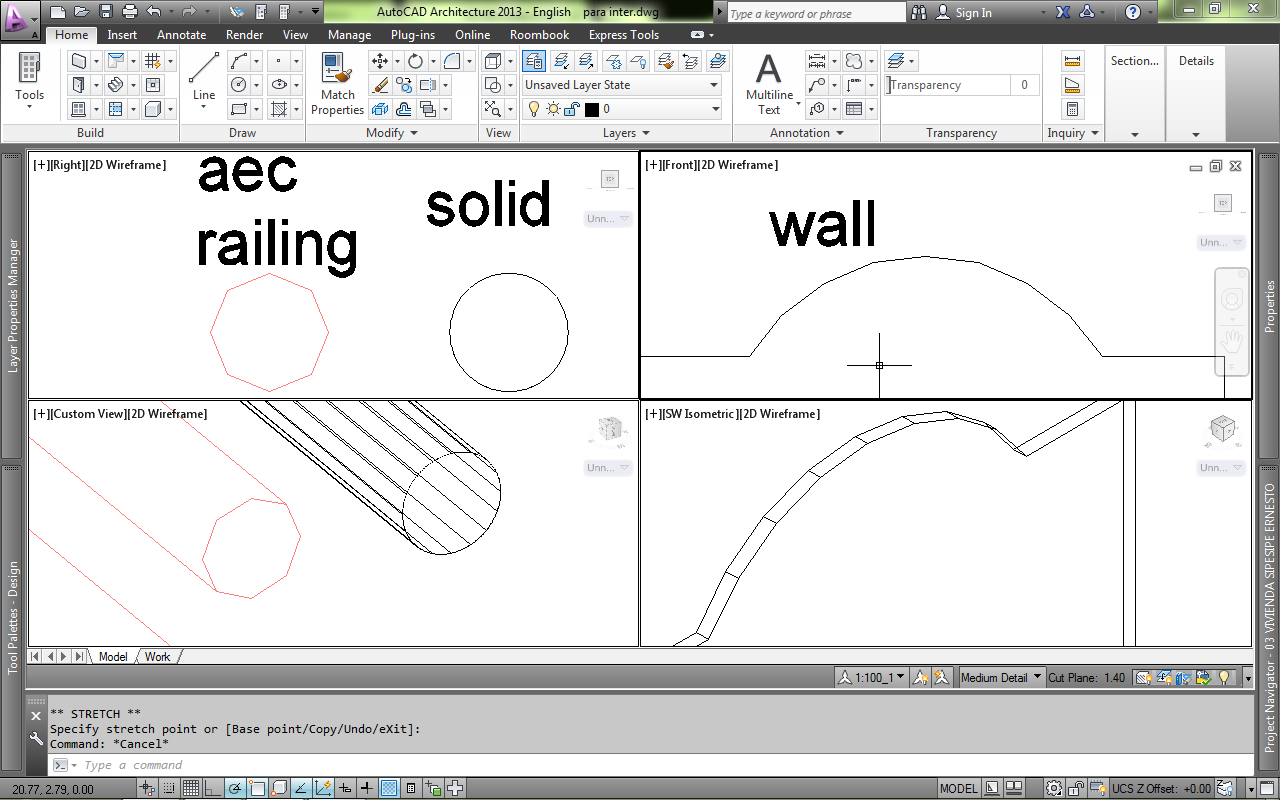Toggle Snap Mode in the status bar

pos(168,786)
